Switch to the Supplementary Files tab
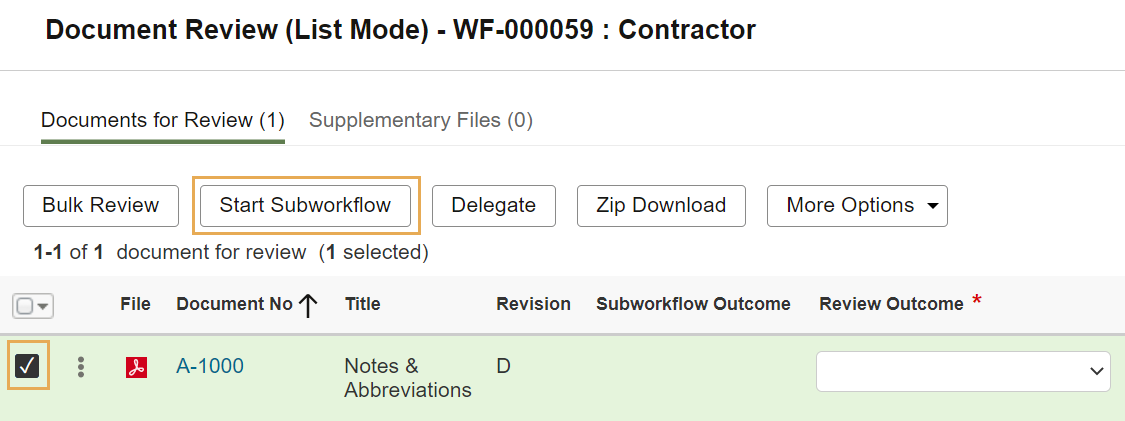The width and height of the screenshot is (1125, 421). (x=420, y=120)
